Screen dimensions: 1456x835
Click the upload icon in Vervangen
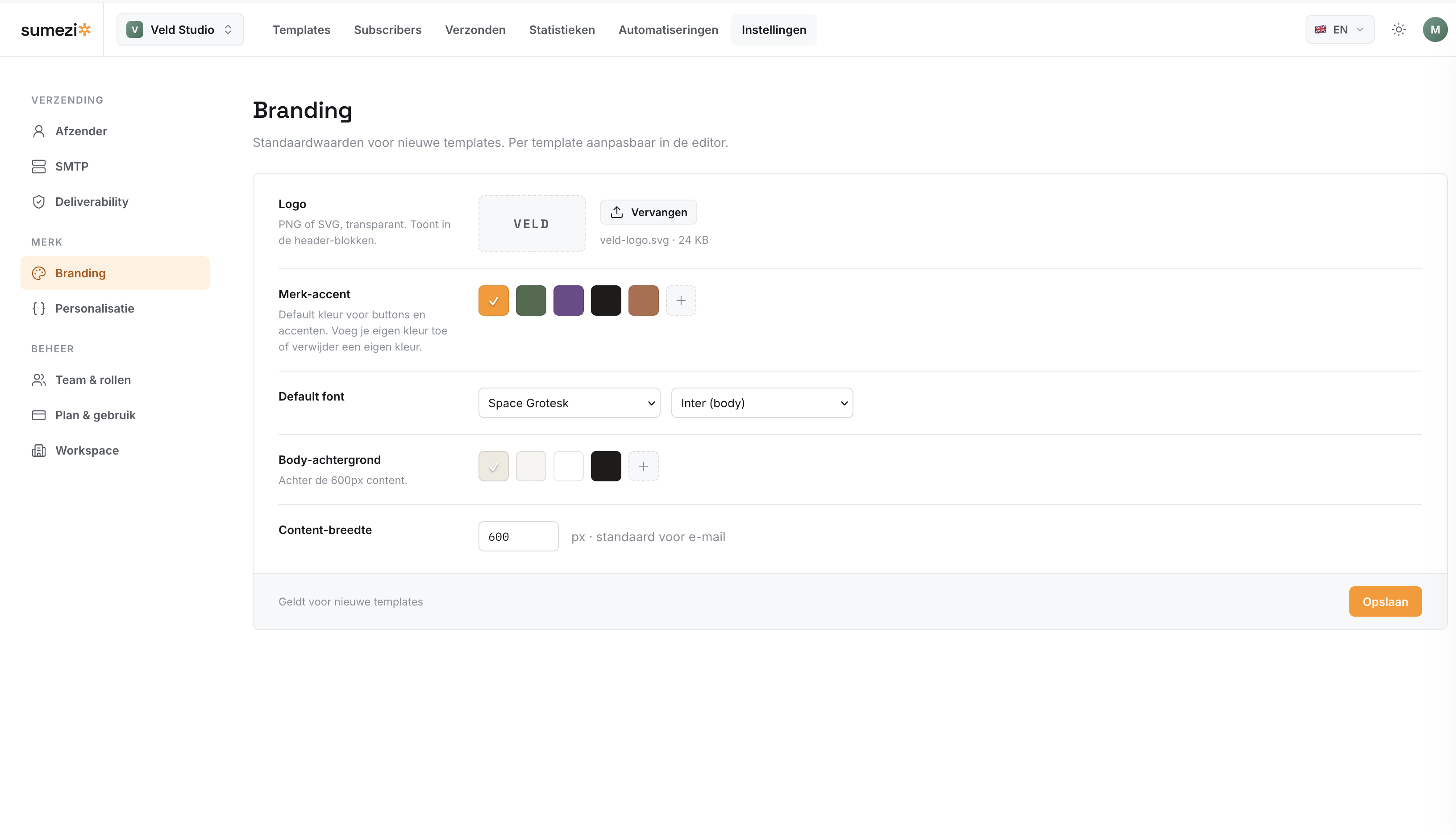coord(617,212)
